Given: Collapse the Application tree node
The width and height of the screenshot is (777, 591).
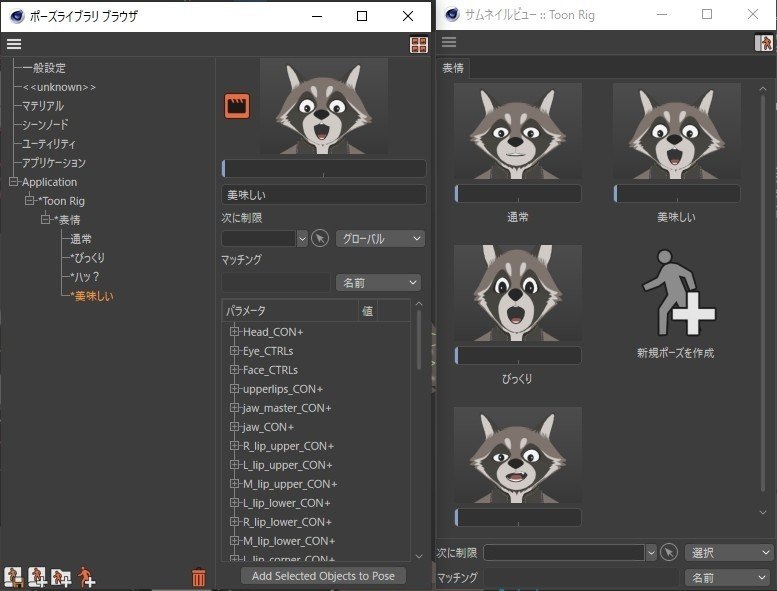Looking at the screenshot, I should tap(13, 182).
